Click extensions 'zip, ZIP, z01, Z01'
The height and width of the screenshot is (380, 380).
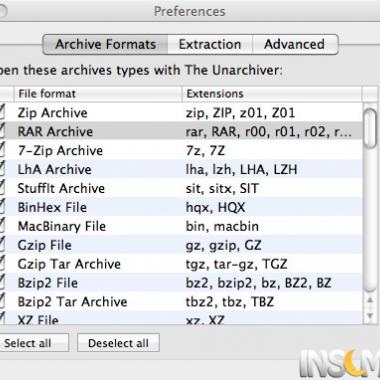pyautogui.click(x=240, y=113)
